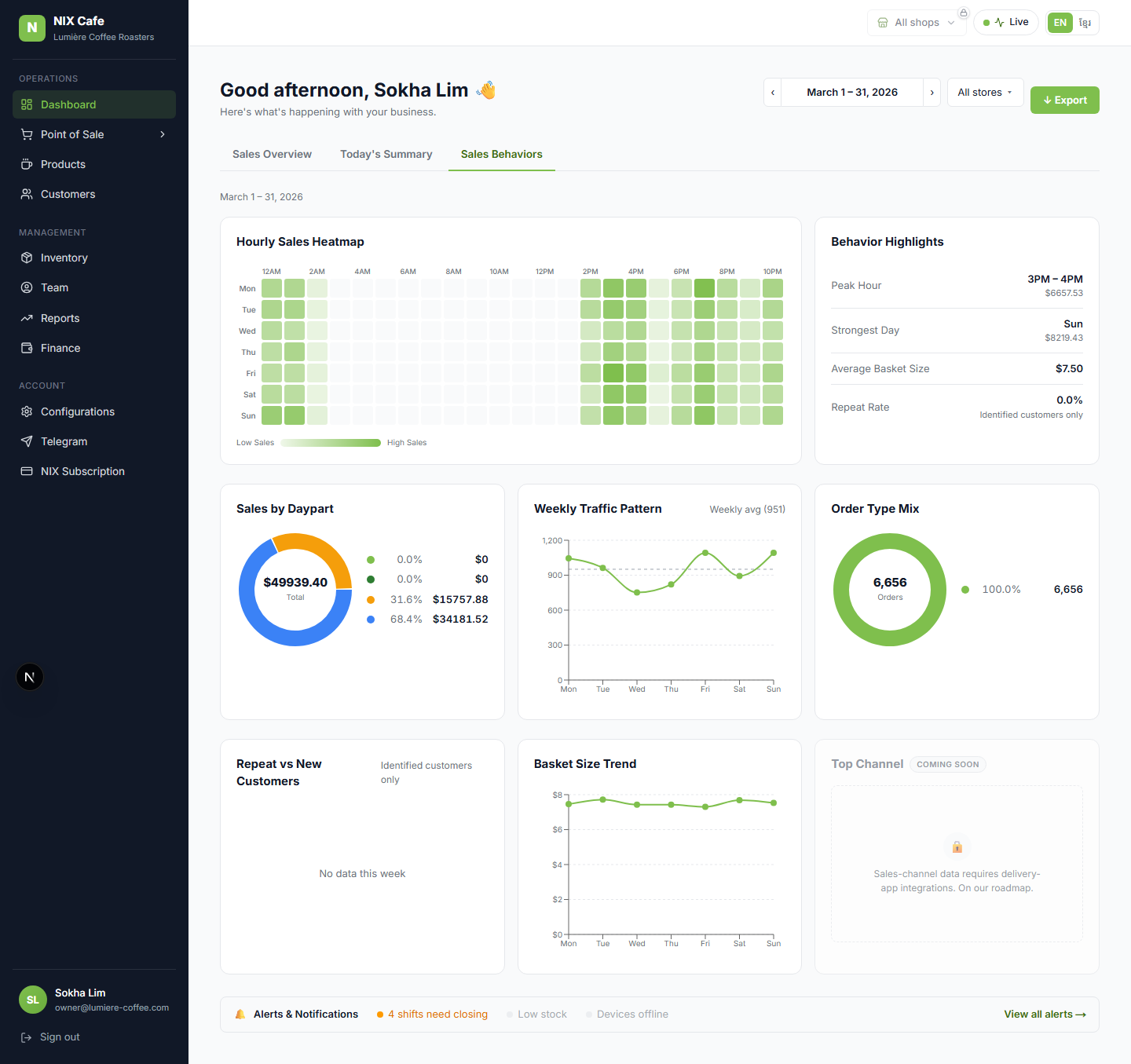
Task: Go to Reports menu item
Action: coord(94,318)
